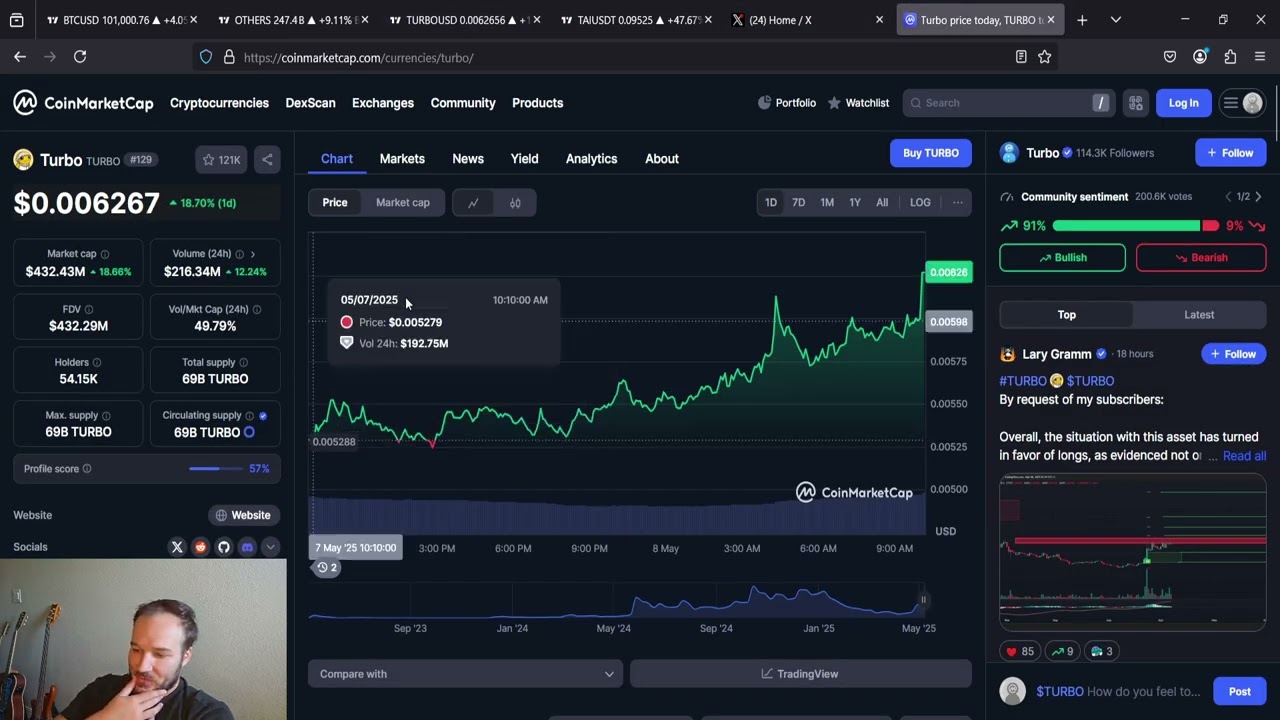
Task: Open Firefox account icon
Action: pyautogui.click(x=1200, y=57)
